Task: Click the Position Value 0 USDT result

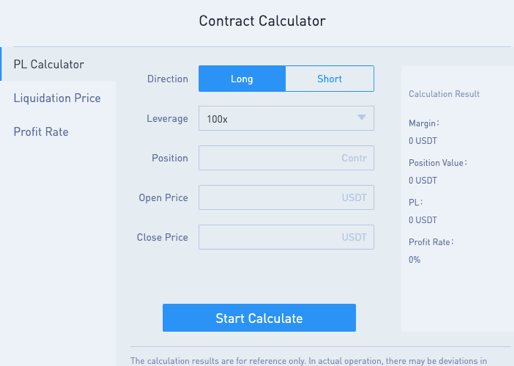Action: tap(423, 180)
